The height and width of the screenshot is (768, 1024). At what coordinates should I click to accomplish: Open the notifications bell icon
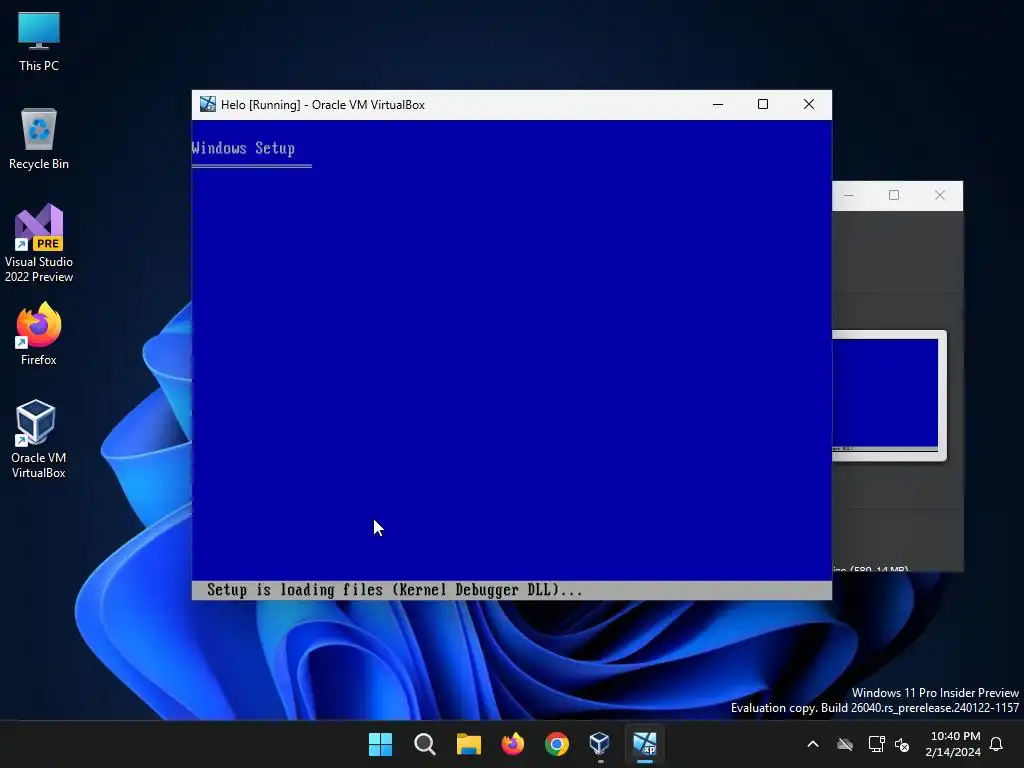coord(996,744)
